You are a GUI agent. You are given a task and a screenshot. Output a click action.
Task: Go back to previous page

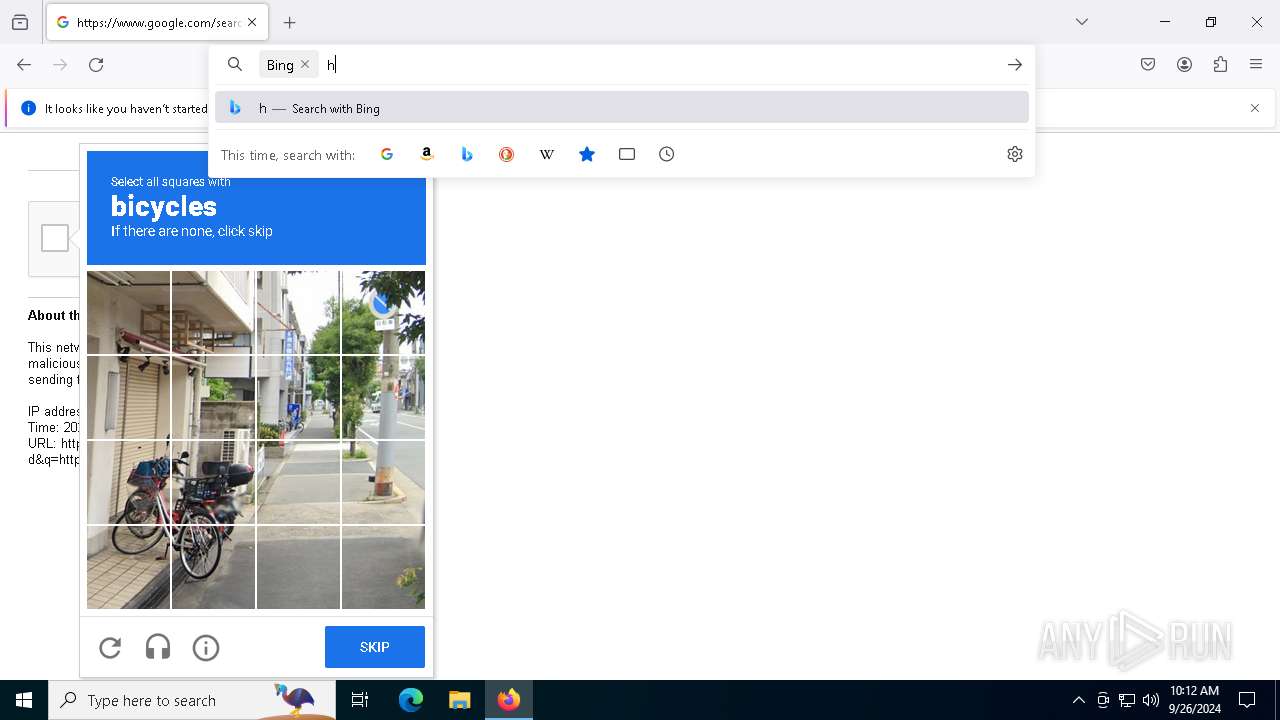[24, 65]
